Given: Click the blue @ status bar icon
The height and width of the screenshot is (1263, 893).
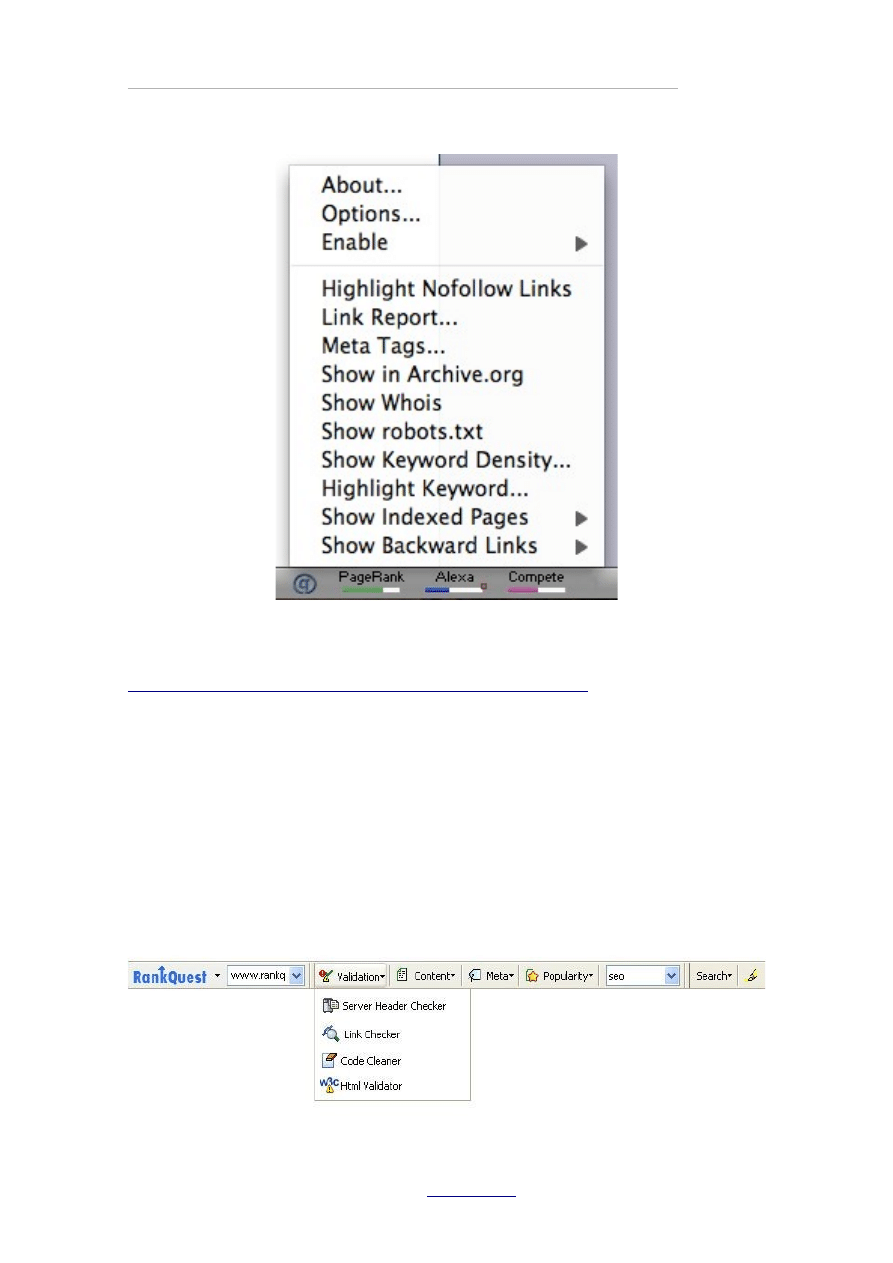Looking at the screenshot, I should coord(304,585).
